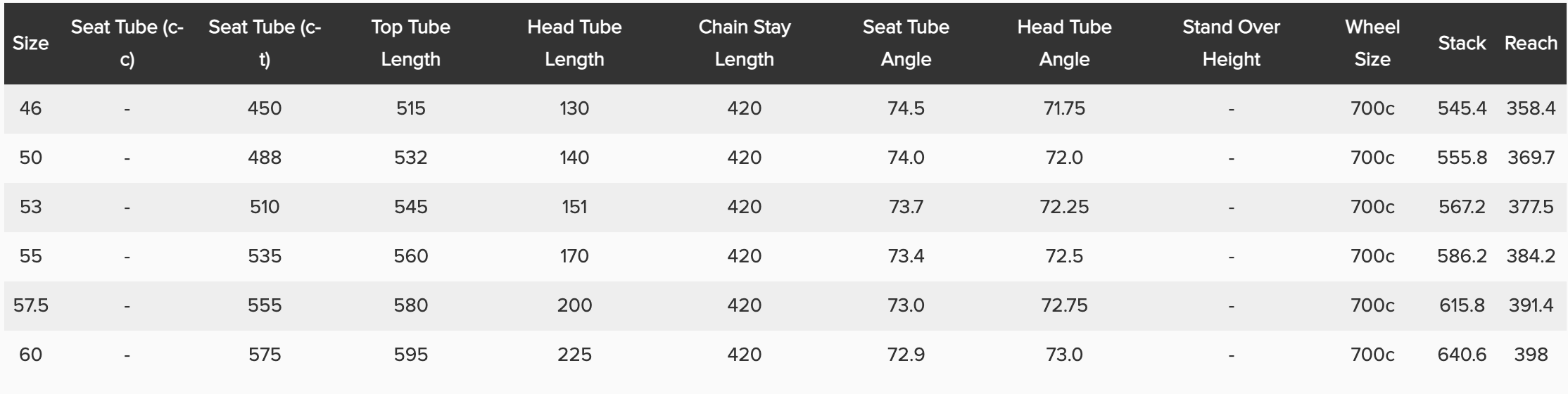1568x394 pixels.
Task: Click the Head Tube Angle header
Action: (1064, 44)
